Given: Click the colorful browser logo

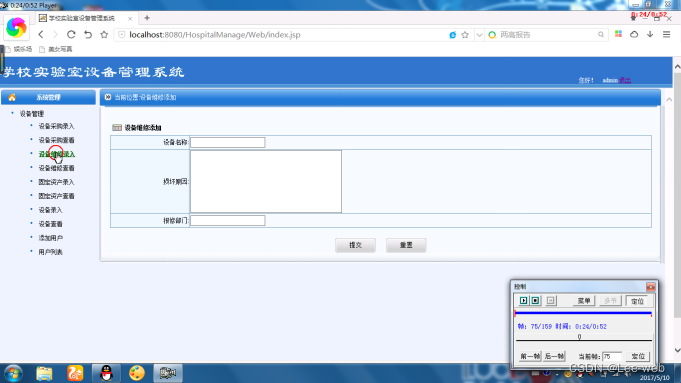Looking at the screenshot, I should point(16,27).
